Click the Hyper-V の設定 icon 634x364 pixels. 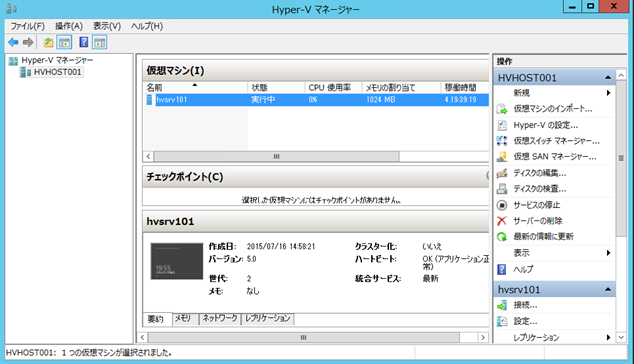point(502,125)
